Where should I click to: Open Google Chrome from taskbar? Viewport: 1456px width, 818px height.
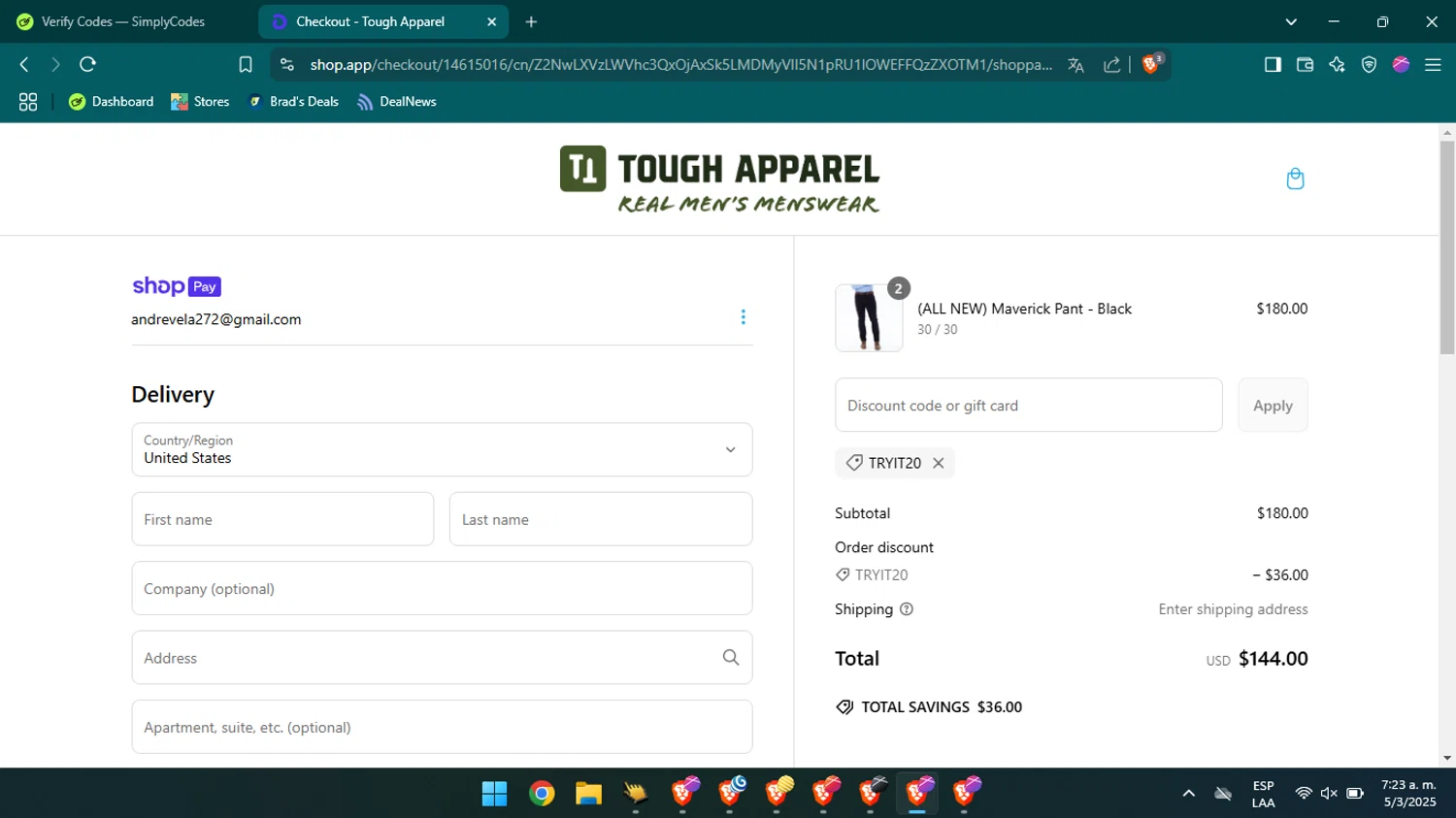542,794
